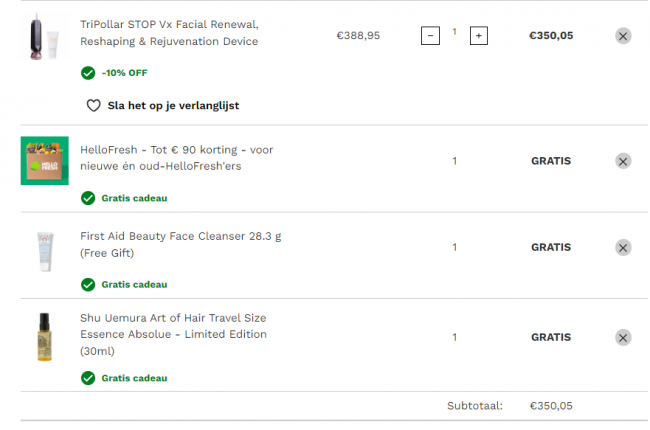Image resolution: width=650 pixels, height=430 pixels.
Task: Open the First Aid Beauty cleanser thumbnail
Action: pos(44,250)
